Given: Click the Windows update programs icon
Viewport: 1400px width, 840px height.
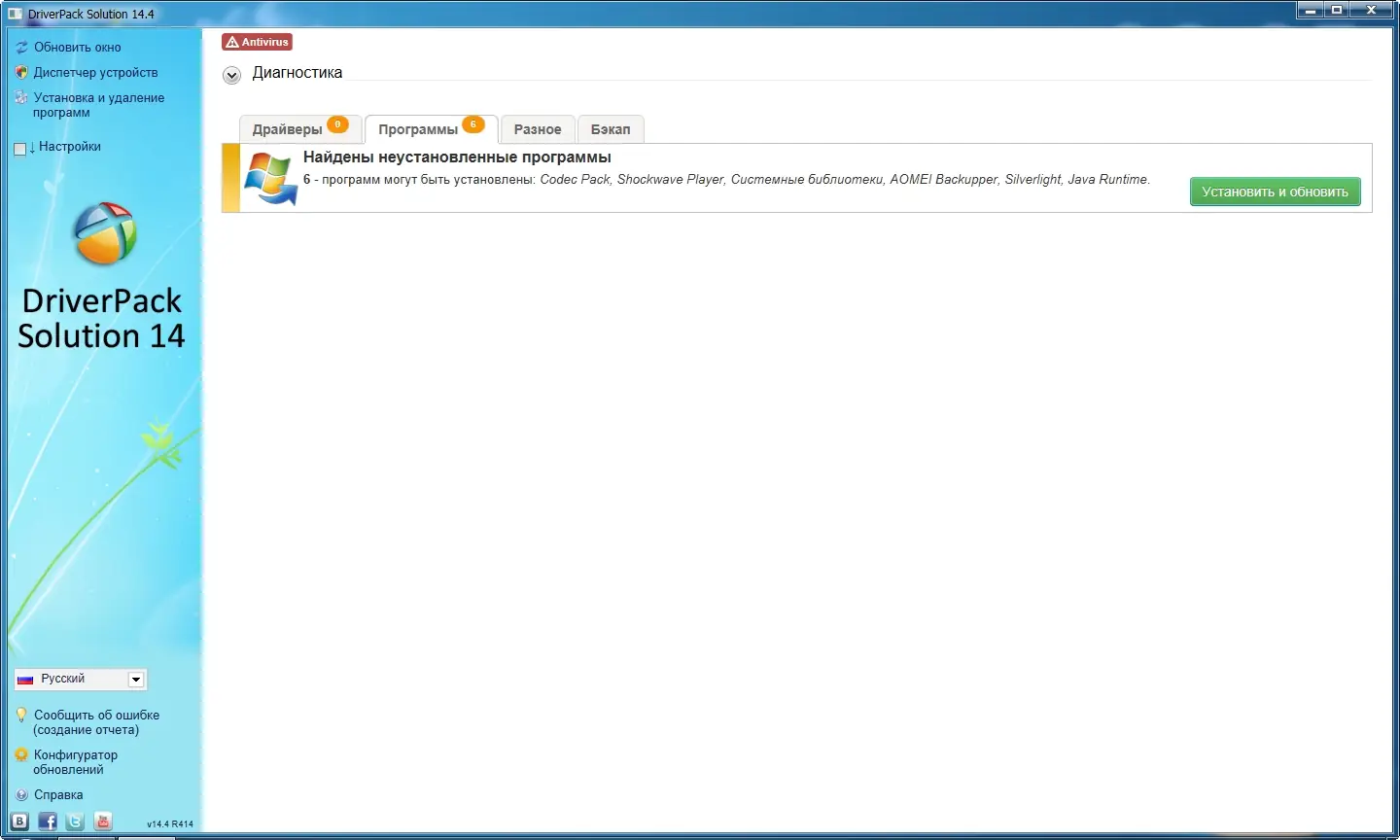Looking at the screenshot, I should point(270,178).
